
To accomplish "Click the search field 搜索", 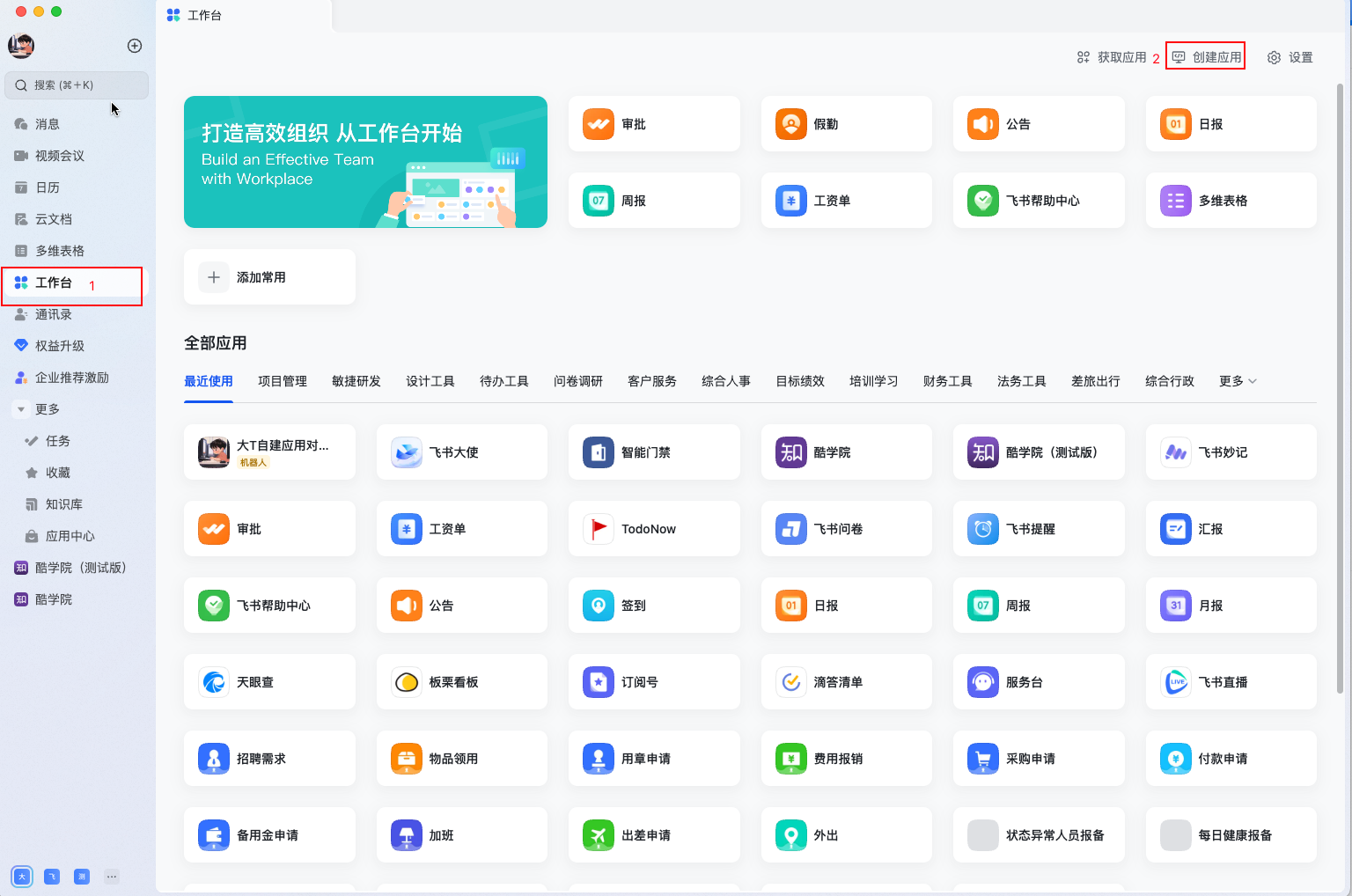I will pyautogui.click(x=77, y=85).
